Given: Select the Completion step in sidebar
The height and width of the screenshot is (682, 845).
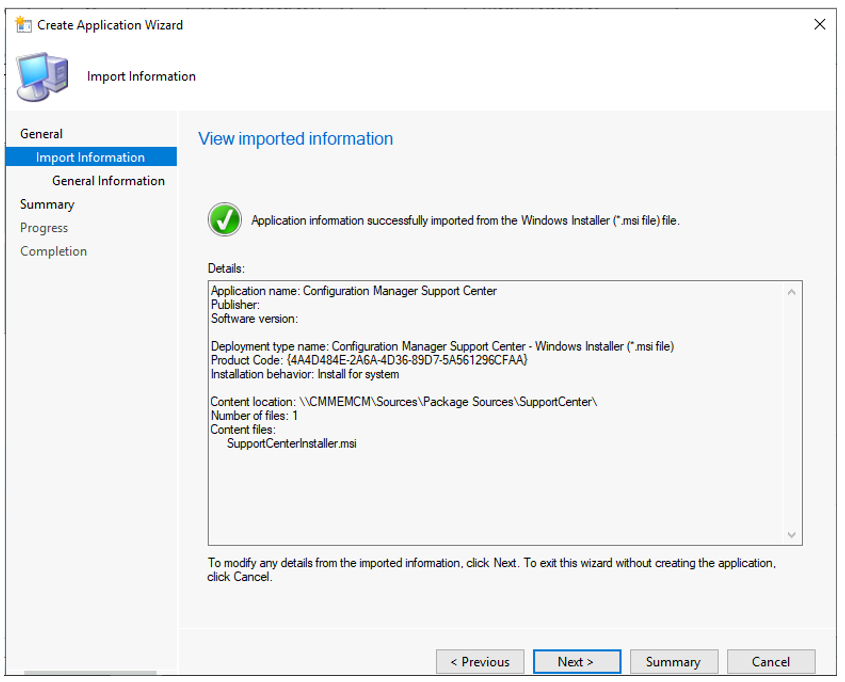Looking at the screenshot, I should [x=53, y=251].
